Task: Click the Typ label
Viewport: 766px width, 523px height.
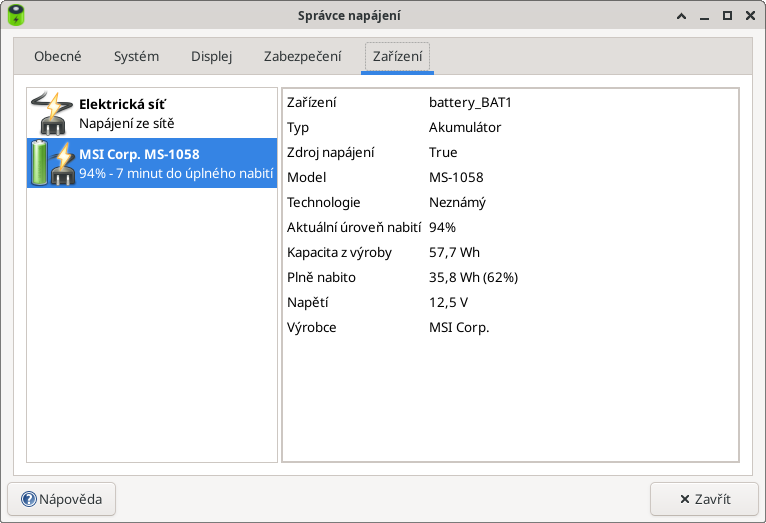Action: (x=298, y=128)
